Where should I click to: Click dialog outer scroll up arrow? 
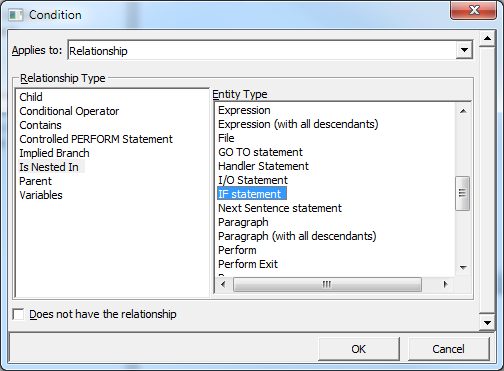click(x=487, y=38)
